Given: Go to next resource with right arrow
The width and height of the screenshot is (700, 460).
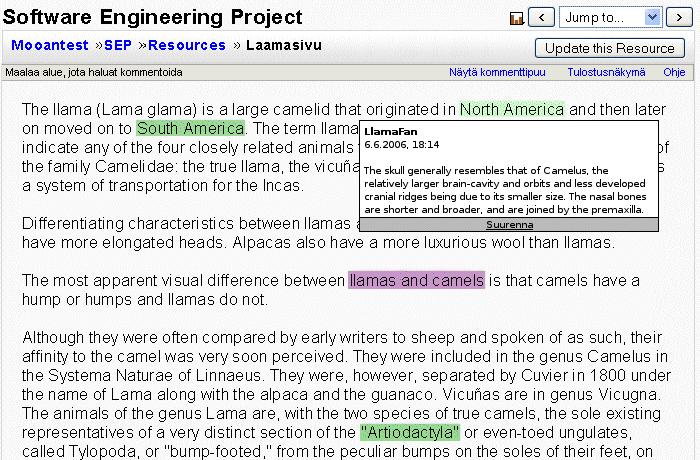Looking at the screenshot, I should click(x=679, y=17).
